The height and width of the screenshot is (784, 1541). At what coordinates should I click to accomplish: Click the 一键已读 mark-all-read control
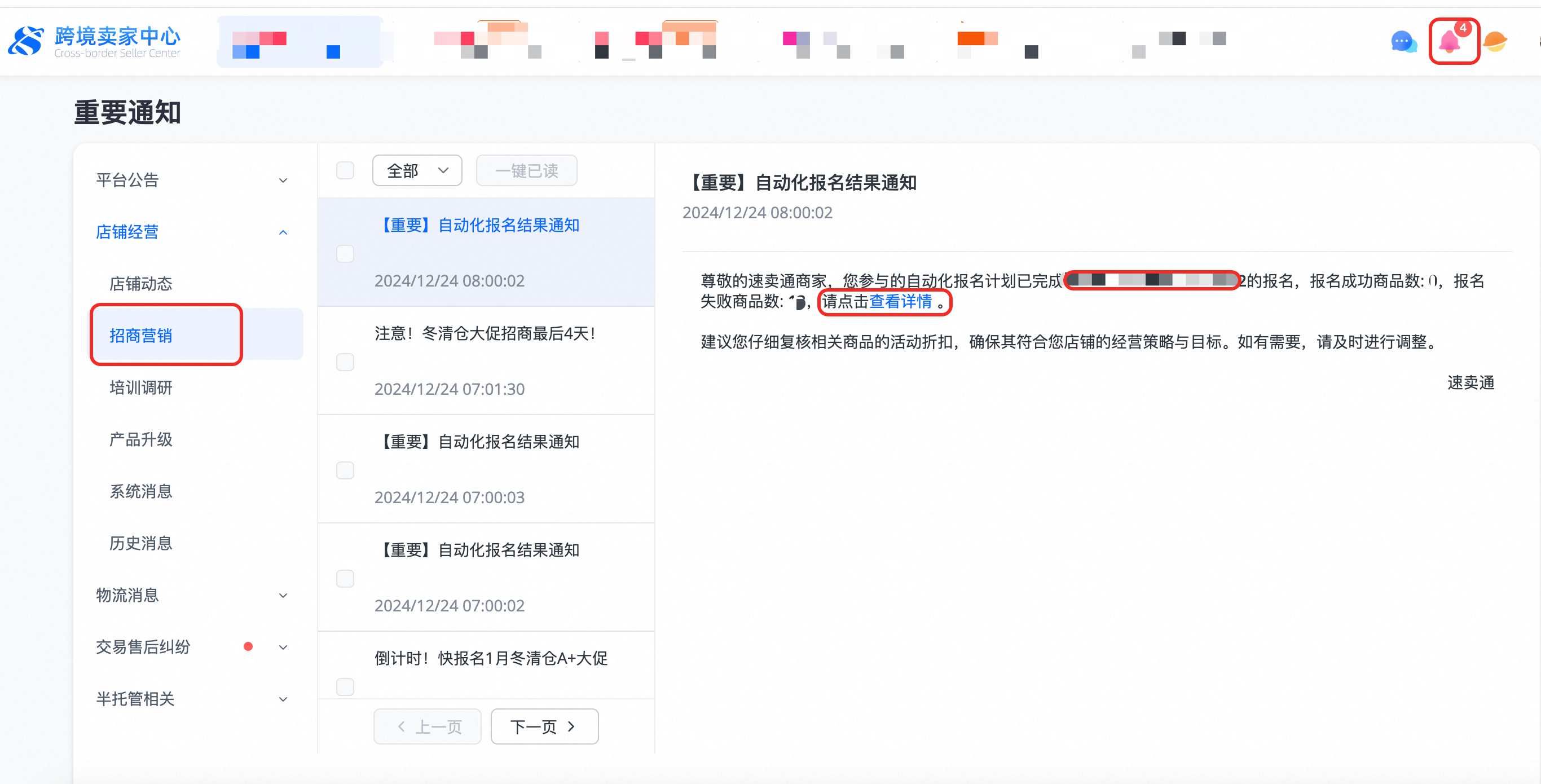[x=526, y=170]
